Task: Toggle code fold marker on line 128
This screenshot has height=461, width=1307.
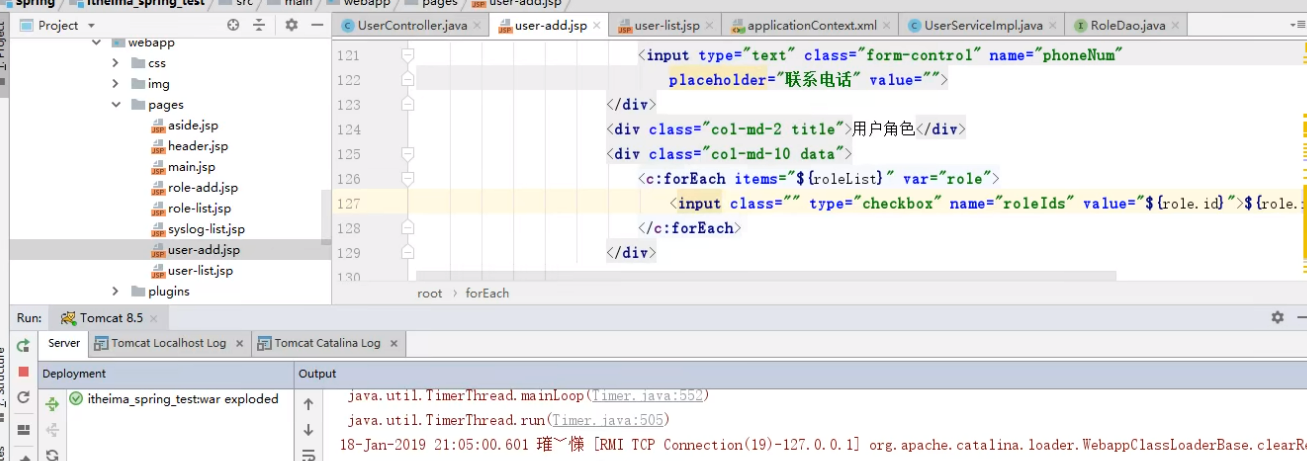Action: (407, 228)
